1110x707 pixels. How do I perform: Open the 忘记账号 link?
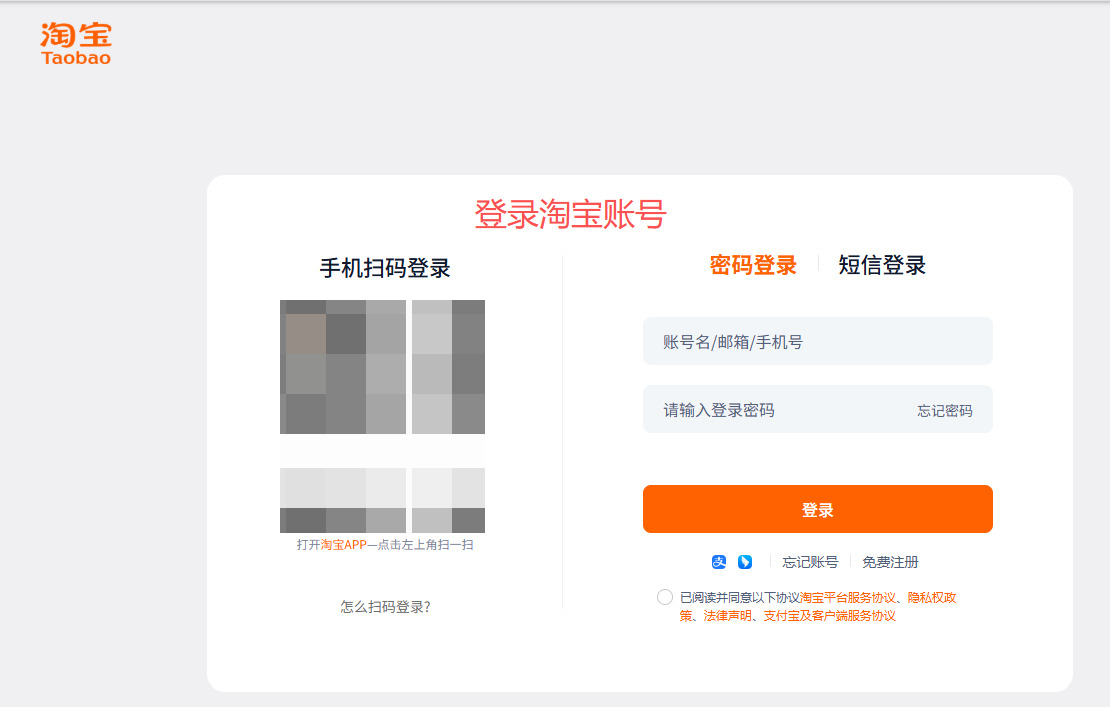810,562
